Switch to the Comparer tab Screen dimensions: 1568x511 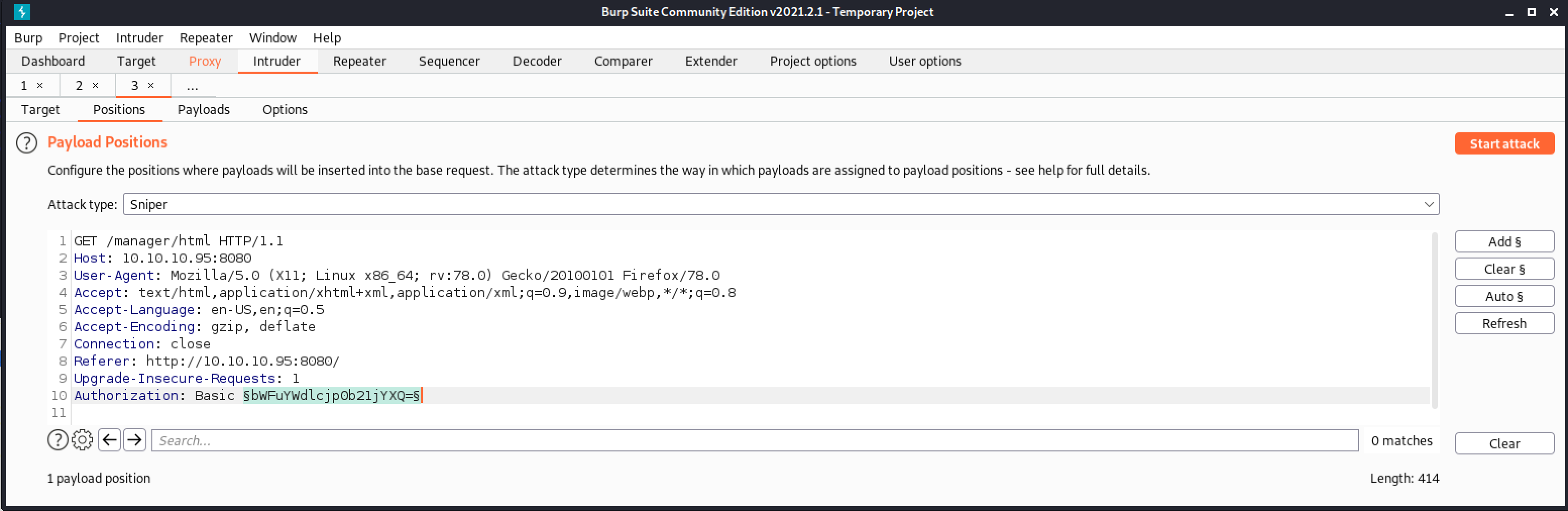pyautogui.click(x=623, y=61)
